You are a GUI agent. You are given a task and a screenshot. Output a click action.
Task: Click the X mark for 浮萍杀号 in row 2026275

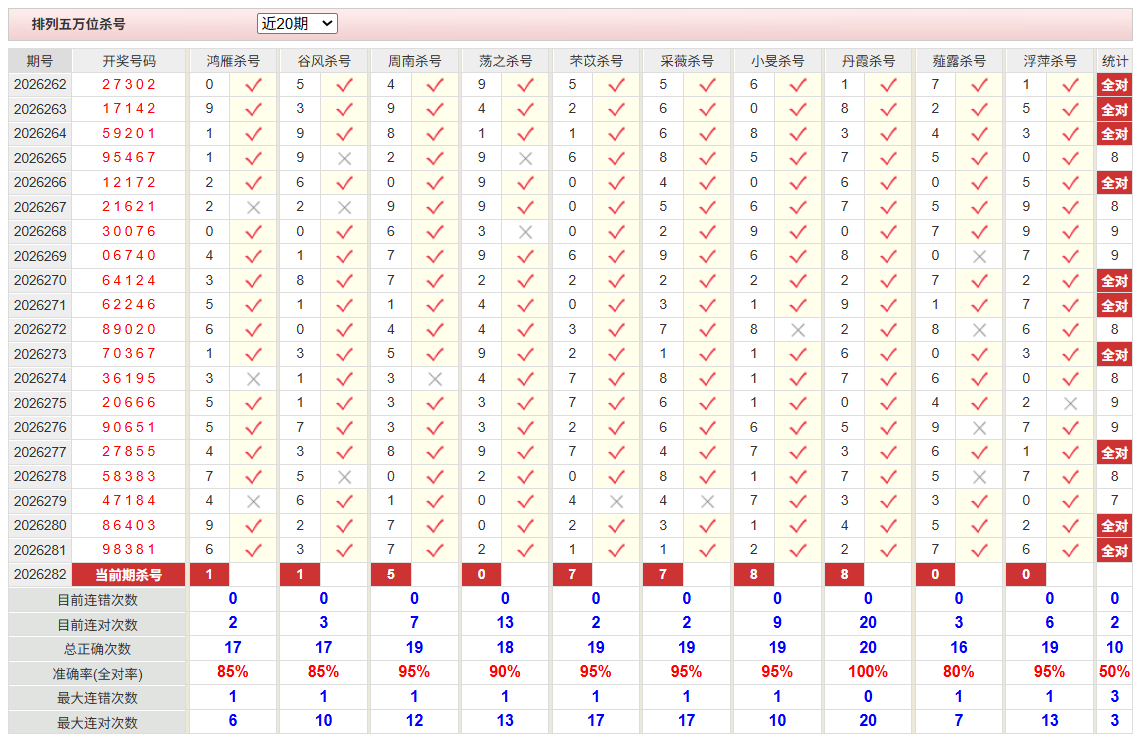[x=1070, y=403]
